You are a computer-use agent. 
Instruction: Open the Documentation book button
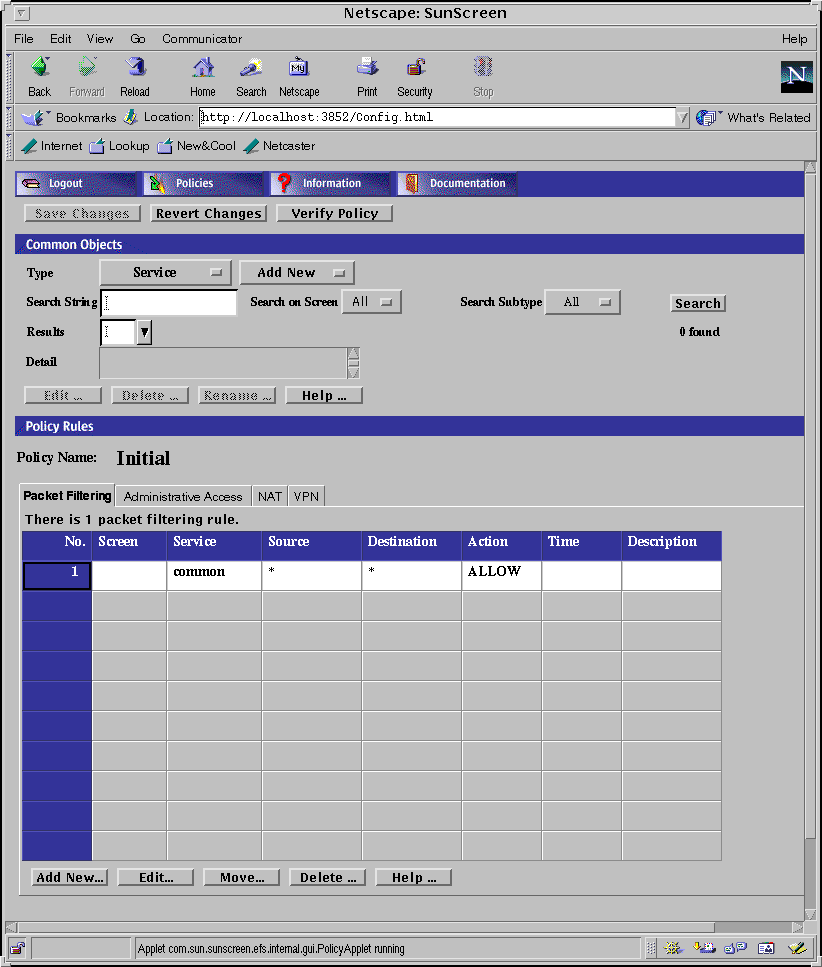coord(457,184)
